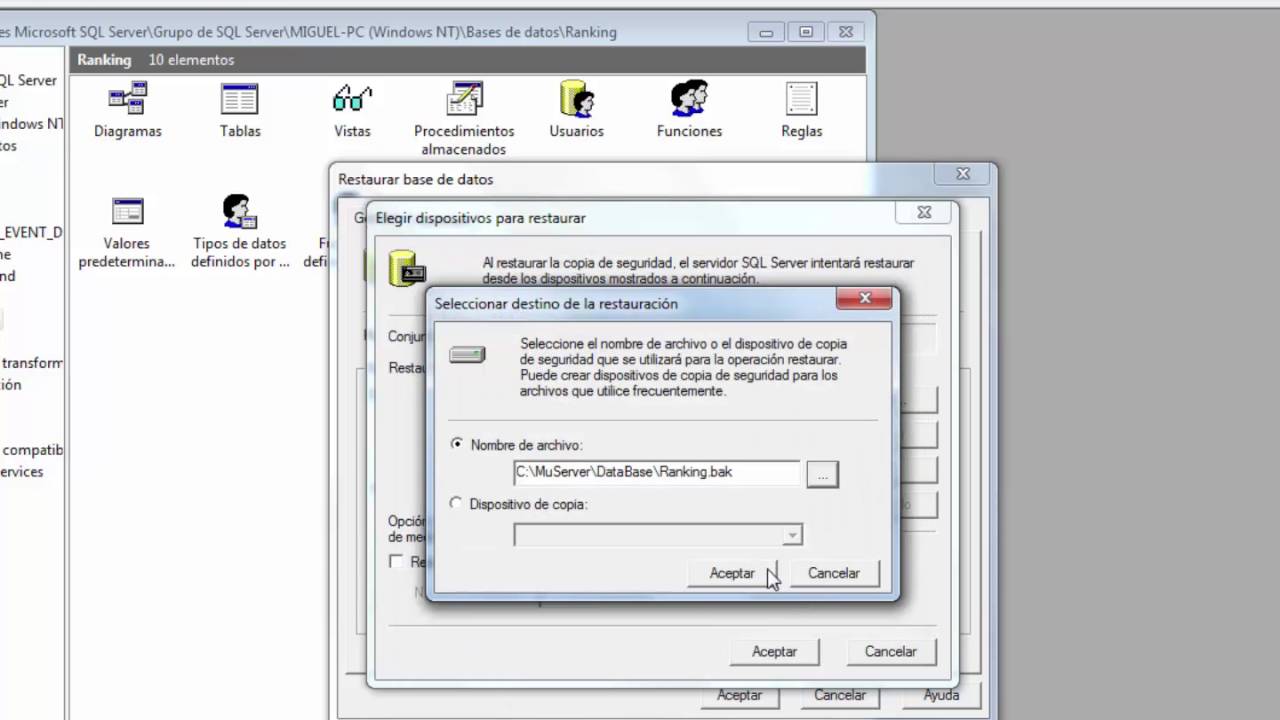The width and height of the screenshot is (1280, 720).
Task: Toggle the checkbox in the Elegir dispositivos dialog
Action: coord(396,562)
